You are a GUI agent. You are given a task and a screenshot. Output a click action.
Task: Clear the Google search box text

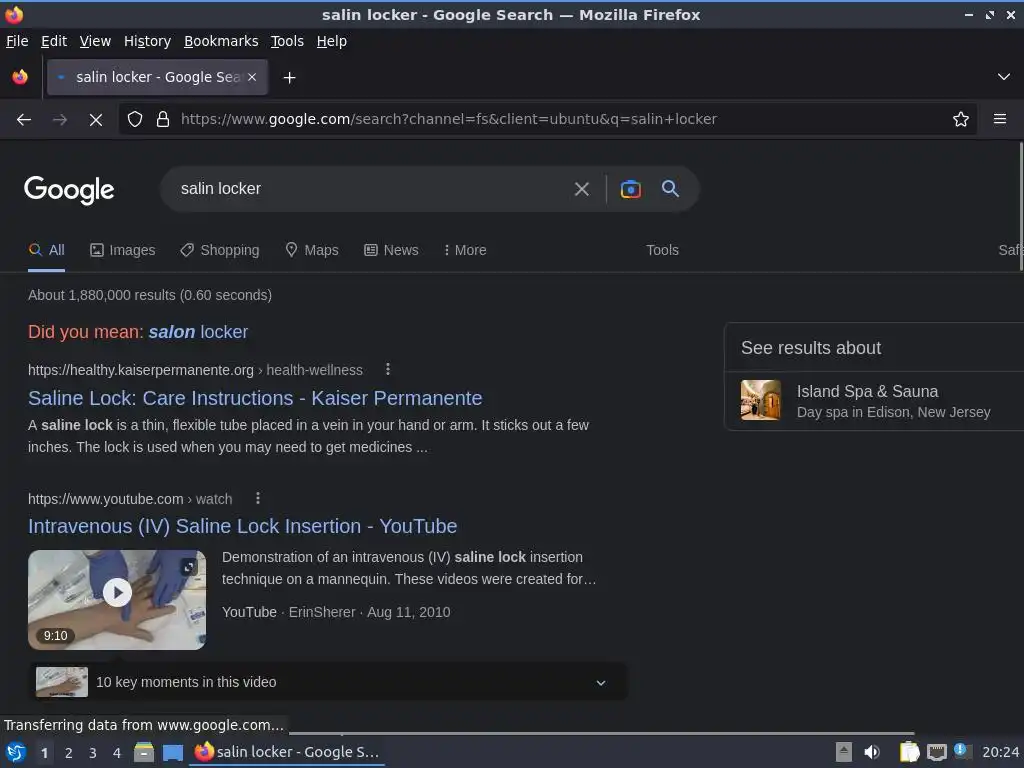click(x=581, y=189)
